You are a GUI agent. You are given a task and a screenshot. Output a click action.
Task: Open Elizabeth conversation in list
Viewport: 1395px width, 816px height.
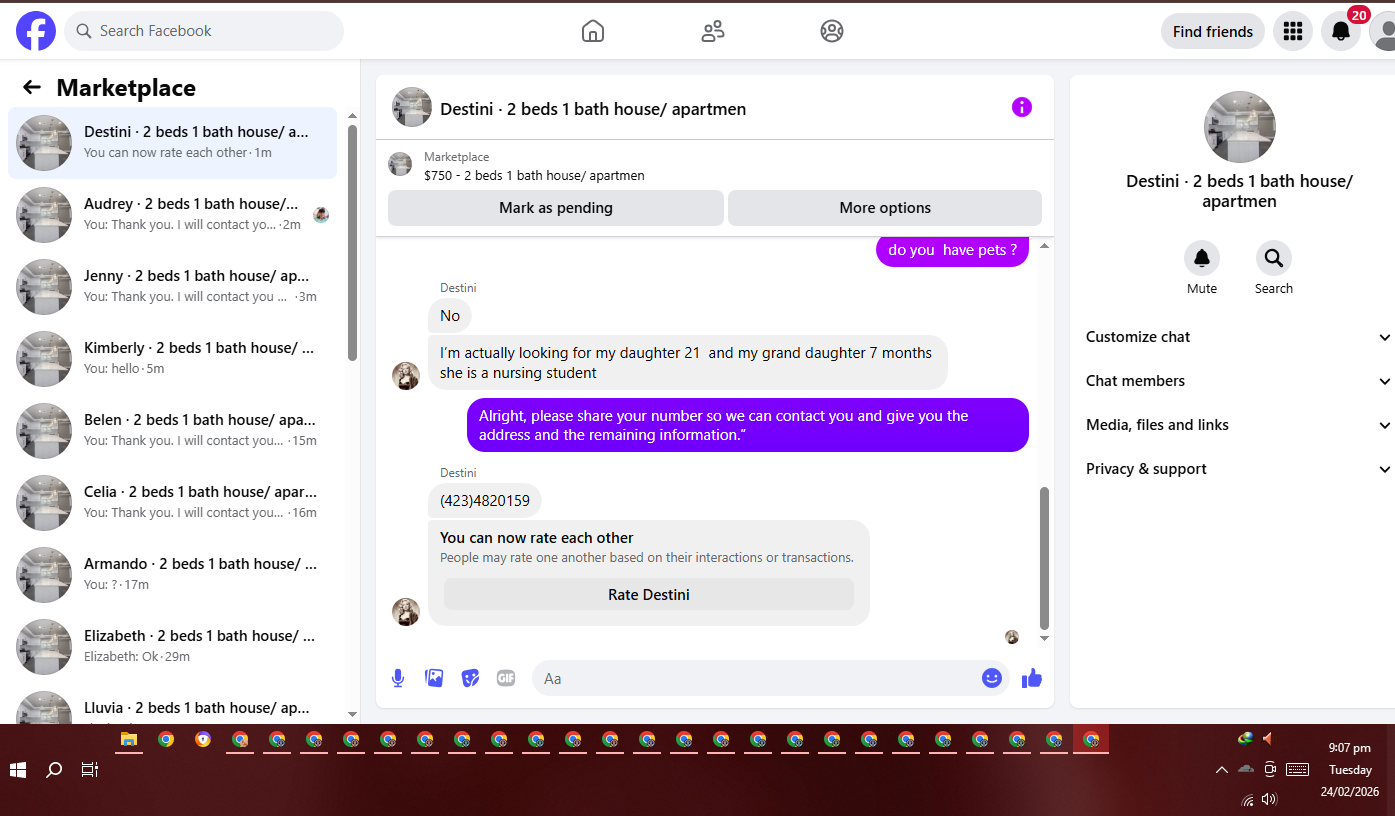(172, 647)
